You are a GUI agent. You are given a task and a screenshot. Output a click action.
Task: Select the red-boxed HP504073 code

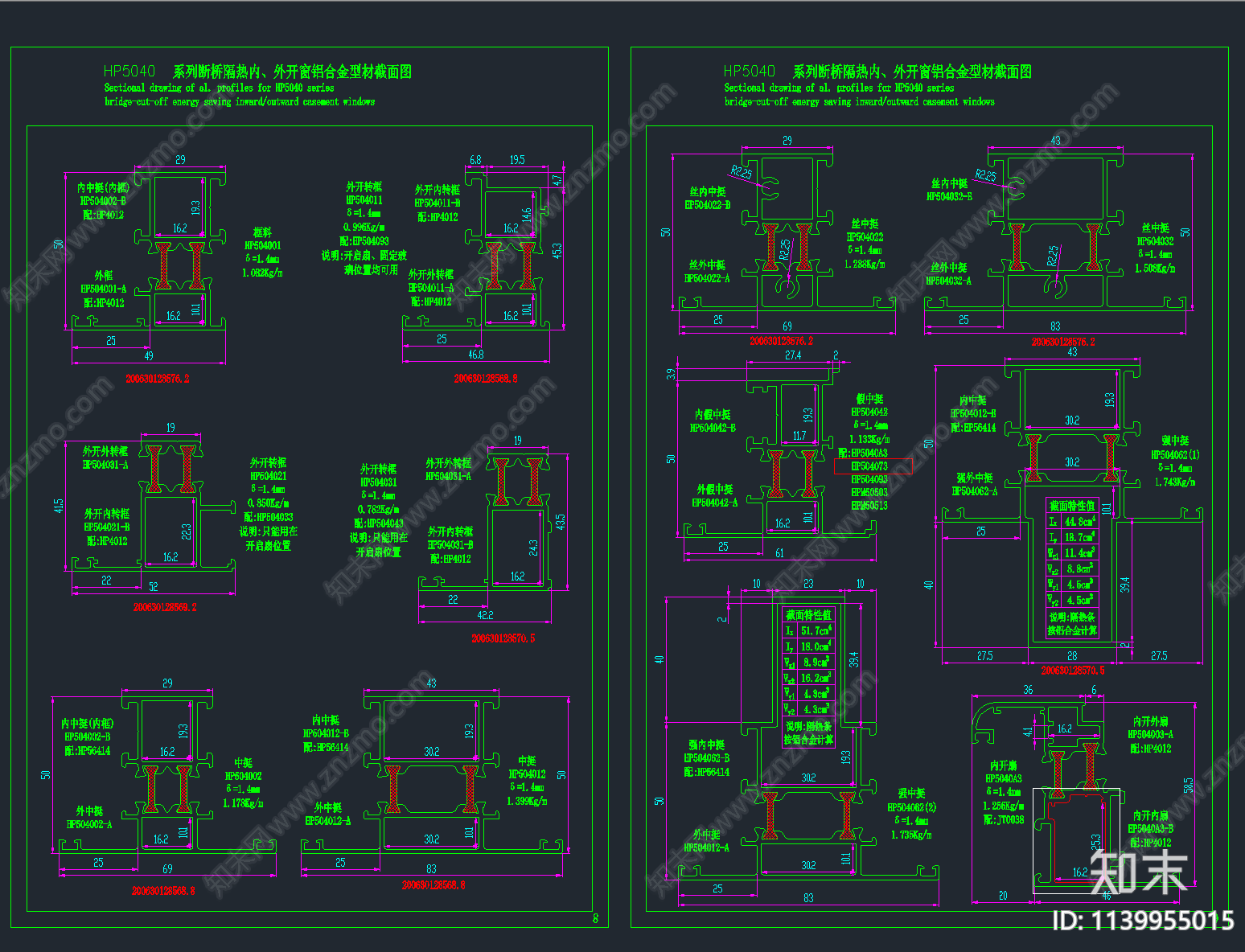pos(869,466)
